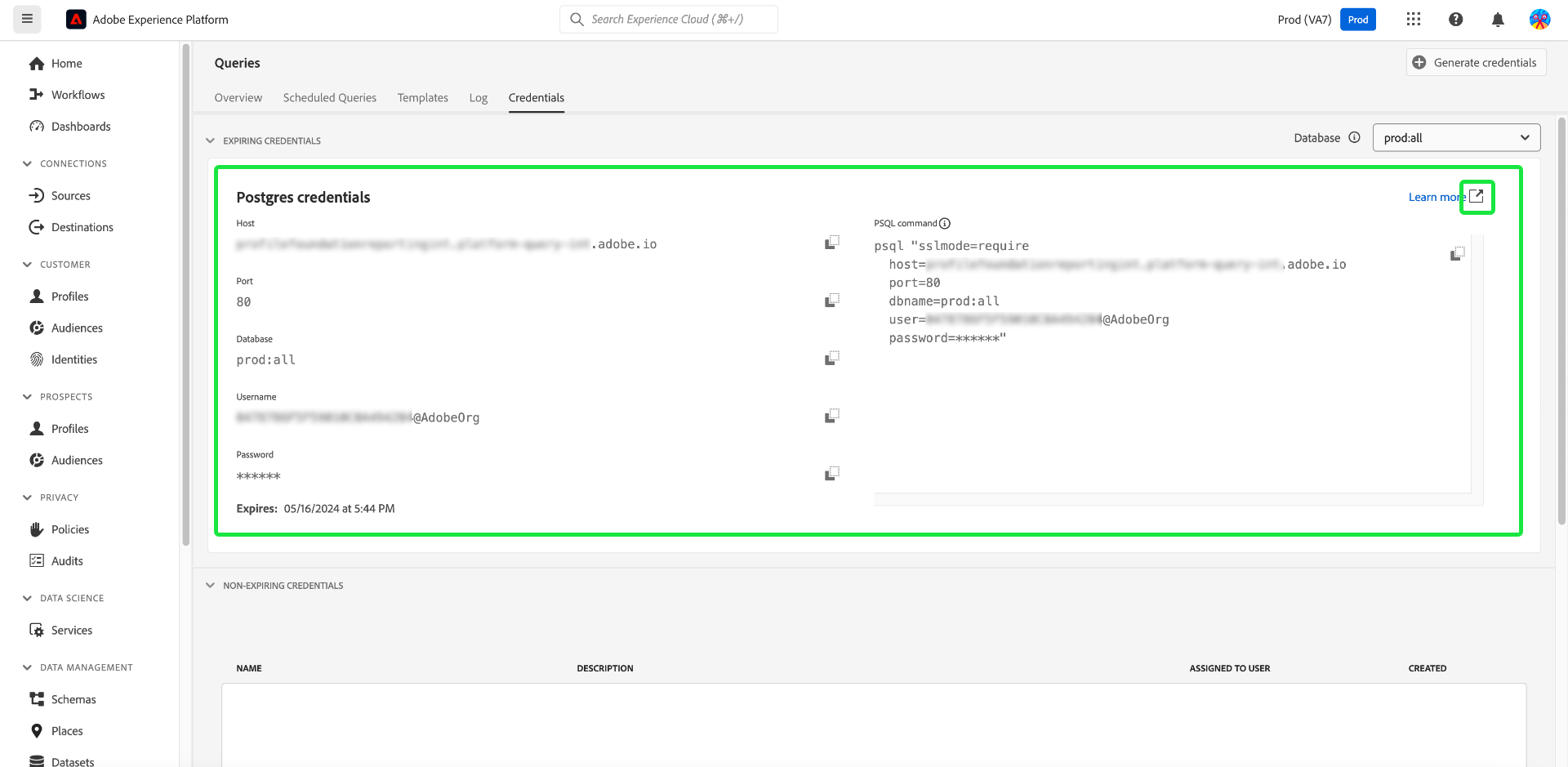Switch to Scheduled Queries tab
Viewport: 1568px width, 767px height.
point(330,98)
